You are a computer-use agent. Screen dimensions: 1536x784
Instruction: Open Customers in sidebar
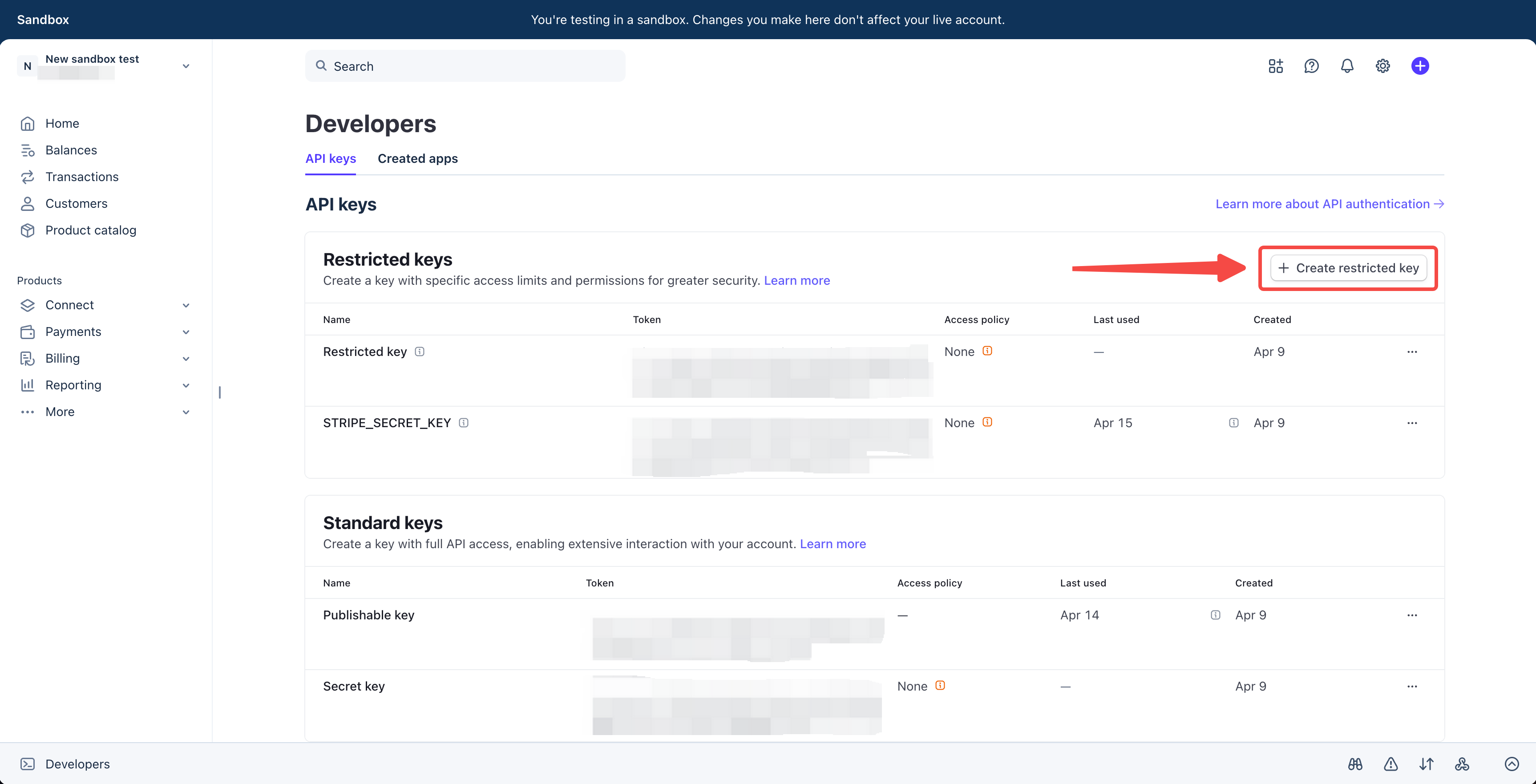pos(77,203)
